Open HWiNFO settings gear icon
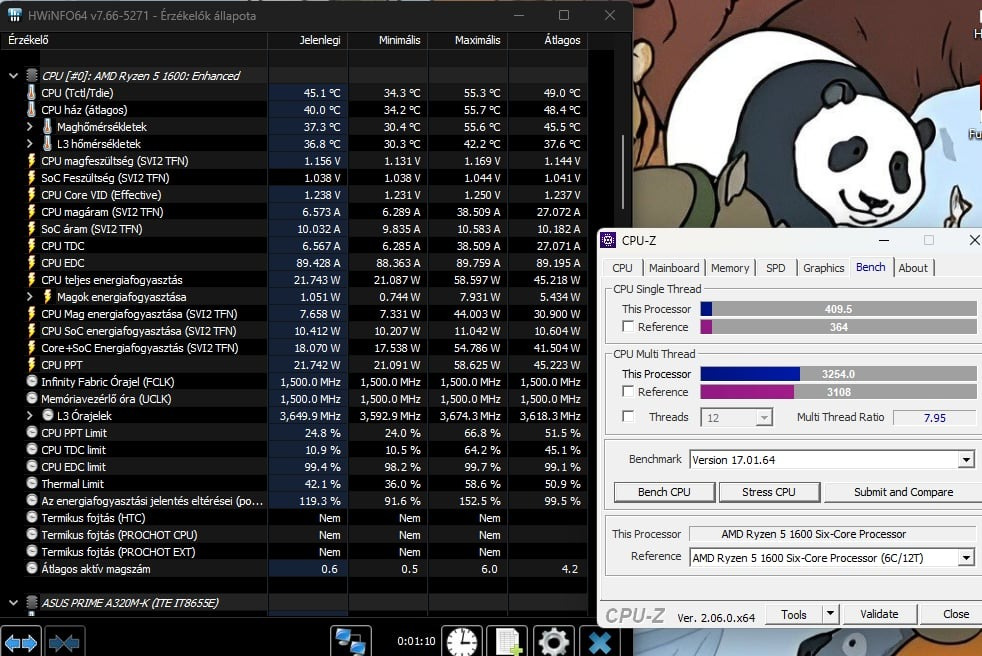 [554, 642]
